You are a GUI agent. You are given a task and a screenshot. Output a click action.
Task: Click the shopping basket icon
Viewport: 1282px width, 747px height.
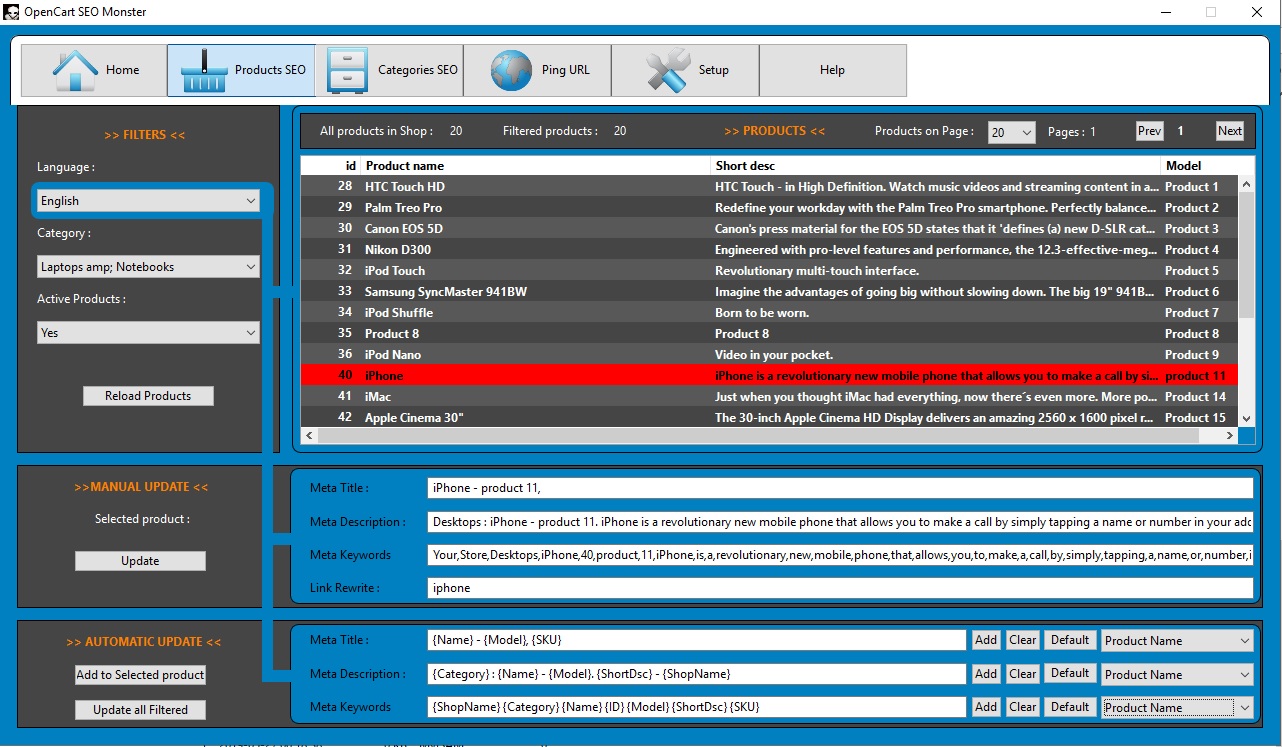204,71
